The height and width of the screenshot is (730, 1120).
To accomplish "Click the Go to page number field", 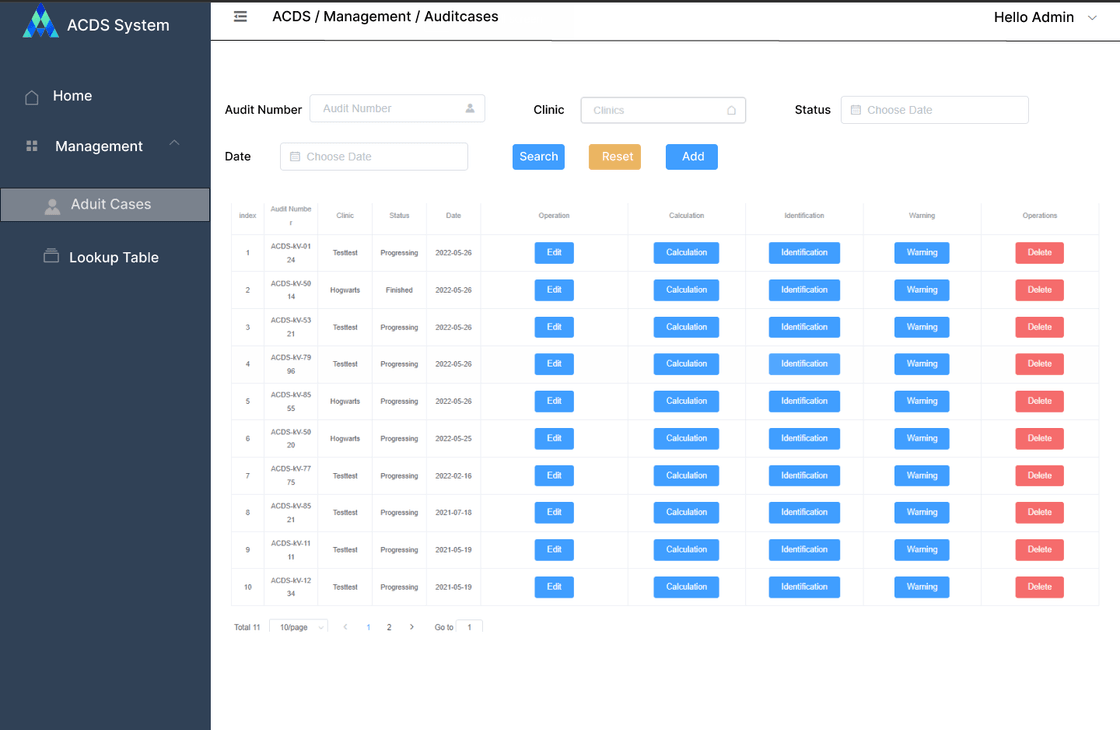I will tap(471, 627).
